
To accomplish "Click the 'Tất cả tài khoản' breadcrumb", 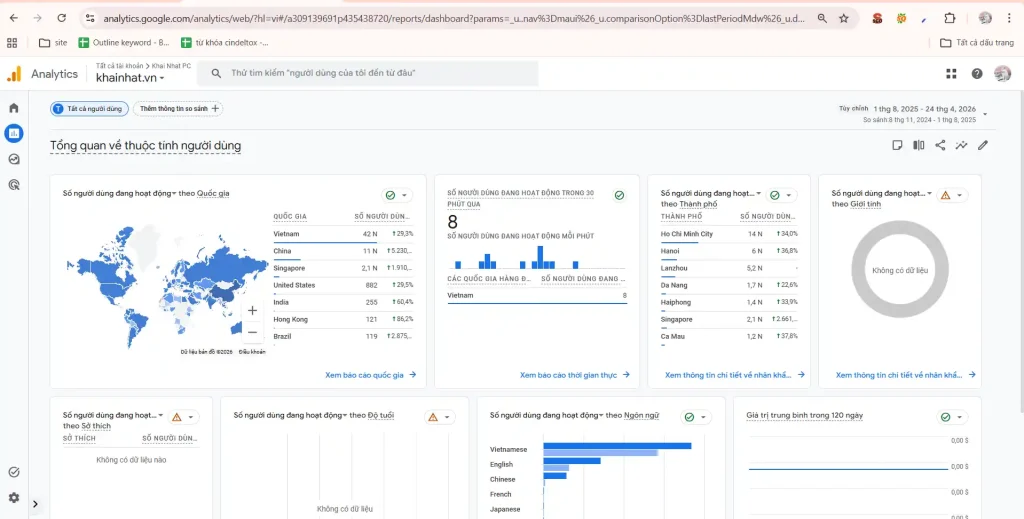I will coord(120,66).
